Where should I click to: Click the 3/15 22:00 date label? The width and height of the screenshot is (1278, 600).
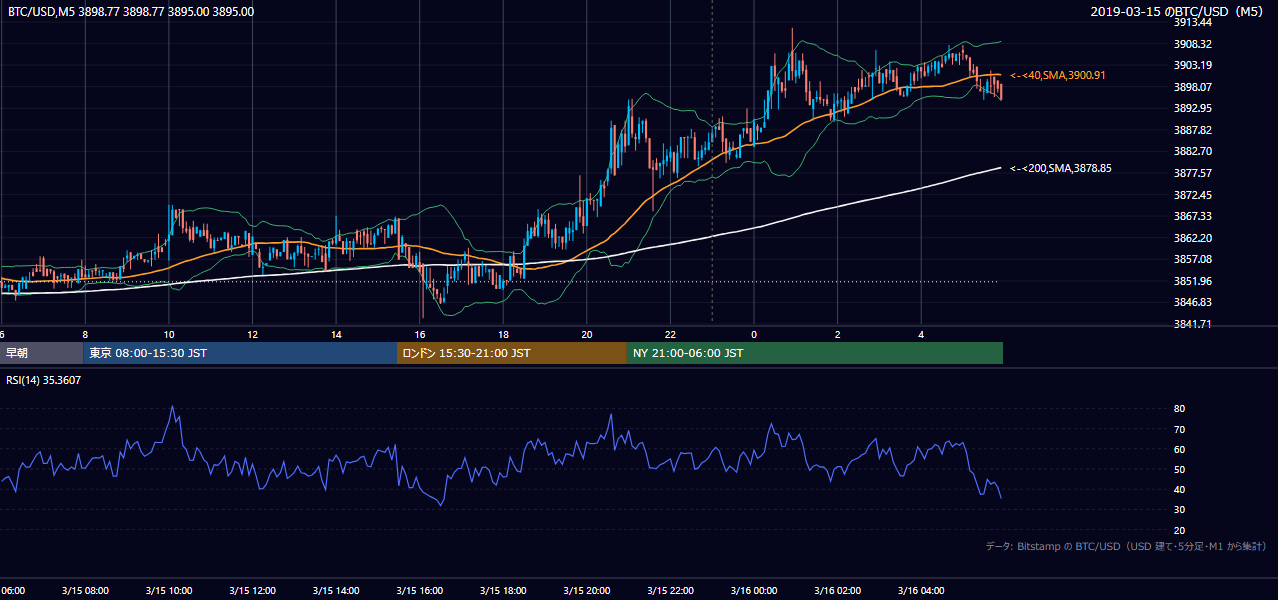(670, 590)
